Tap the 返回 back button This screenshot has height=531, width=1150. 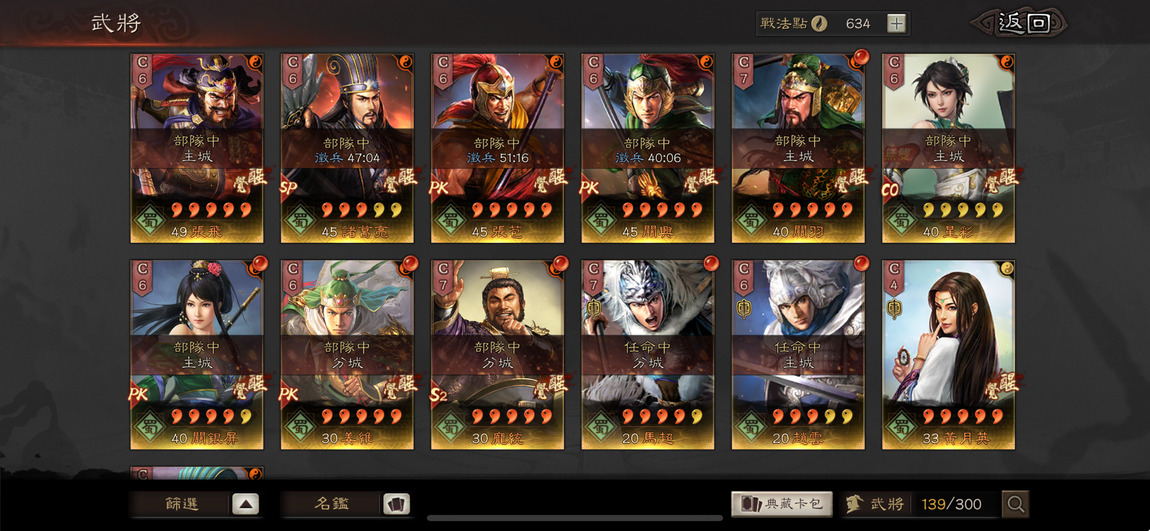[x=1021, y=23]
